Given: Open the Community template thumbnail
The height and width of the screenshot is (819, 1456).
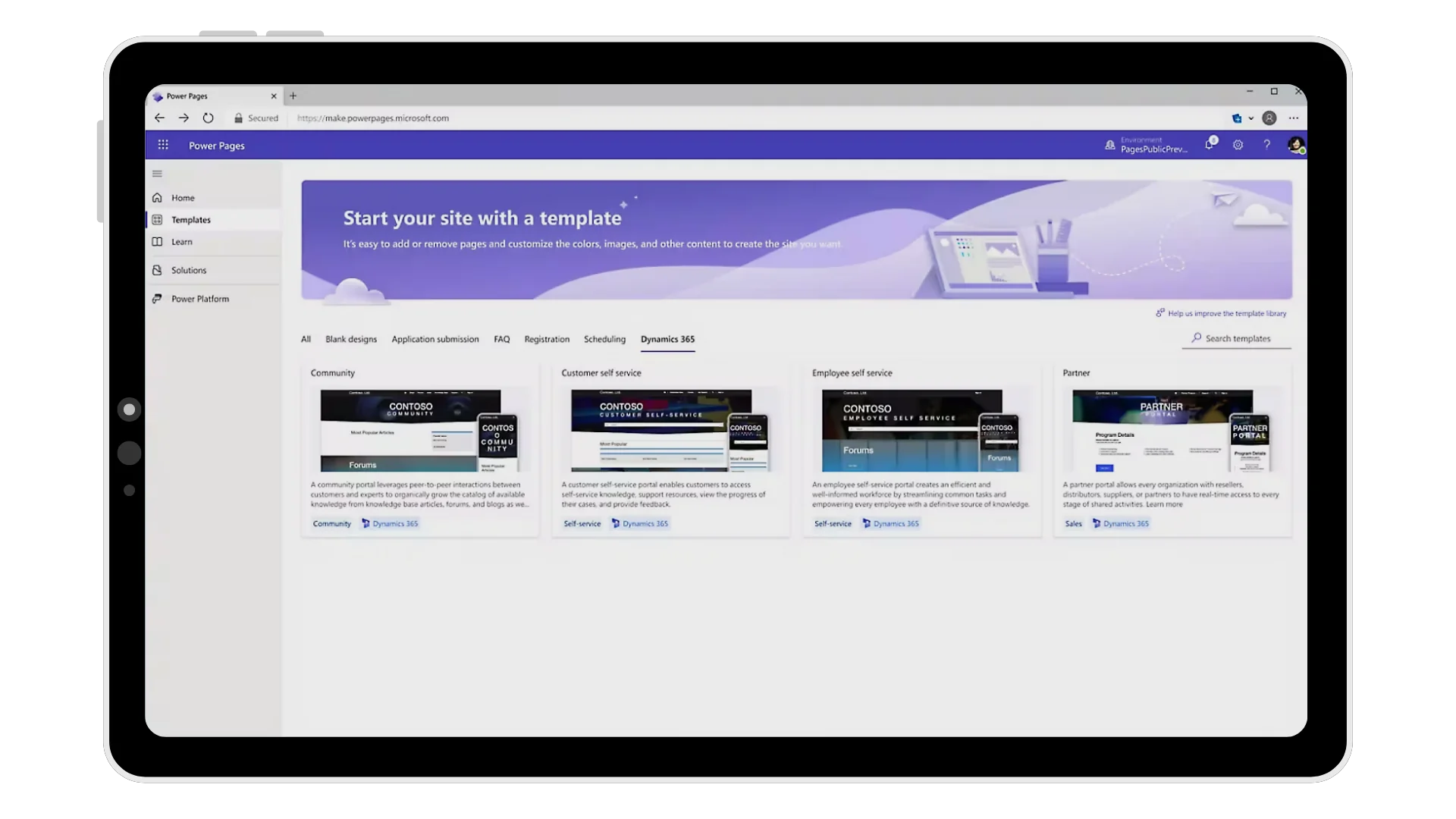Looking at the screenshot, I should [x=419, y=431].
